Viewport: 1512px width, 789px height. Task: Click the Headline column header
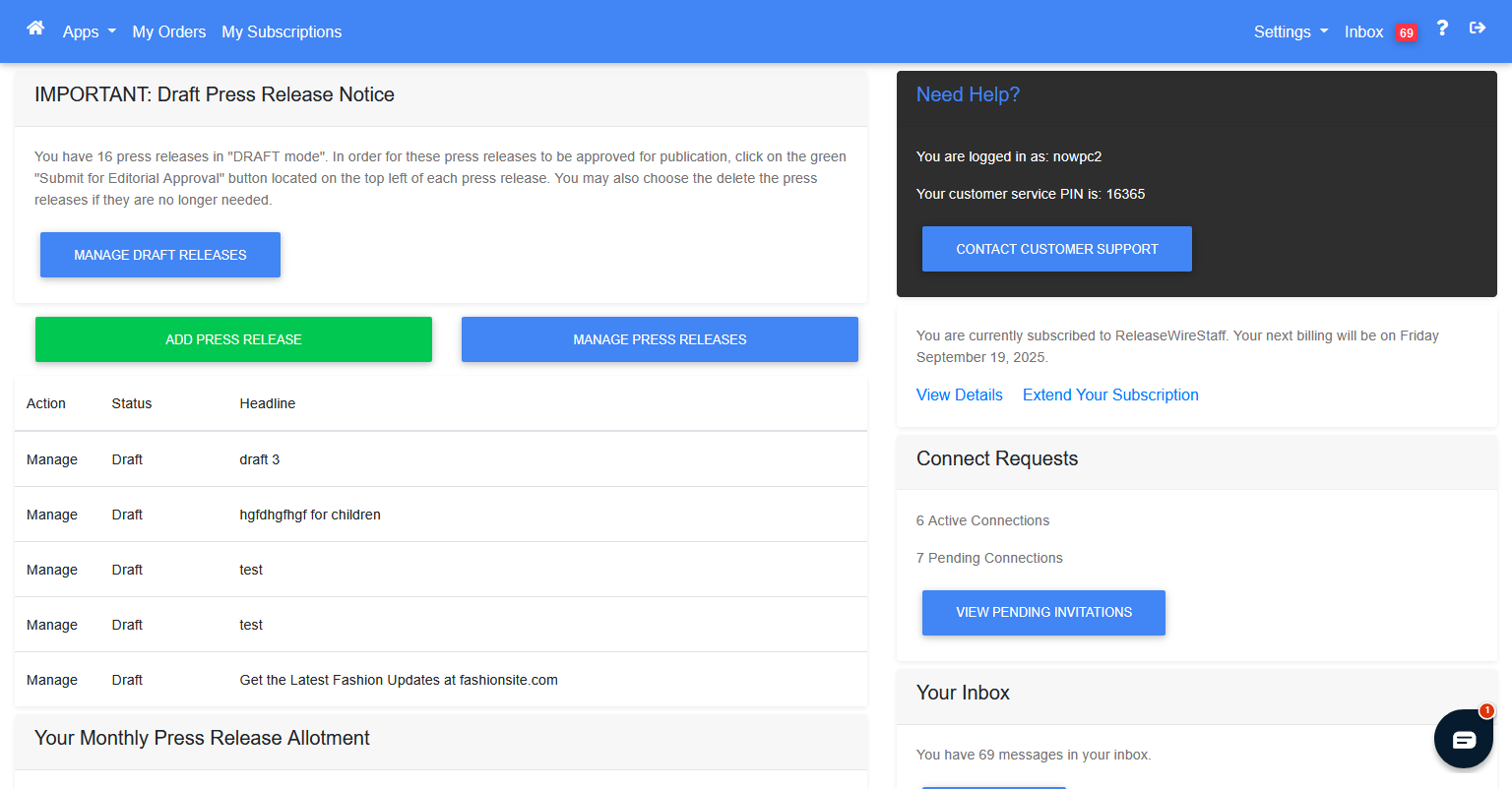(268, 403)
